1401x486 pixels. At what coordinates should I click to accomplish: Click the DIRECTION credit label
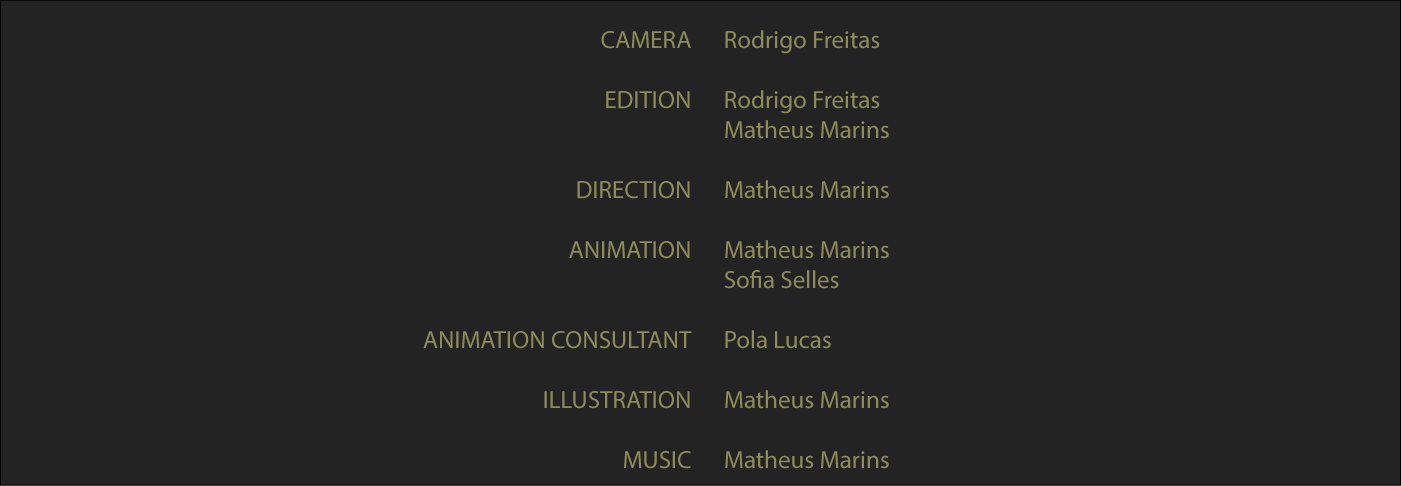(633, 191)
